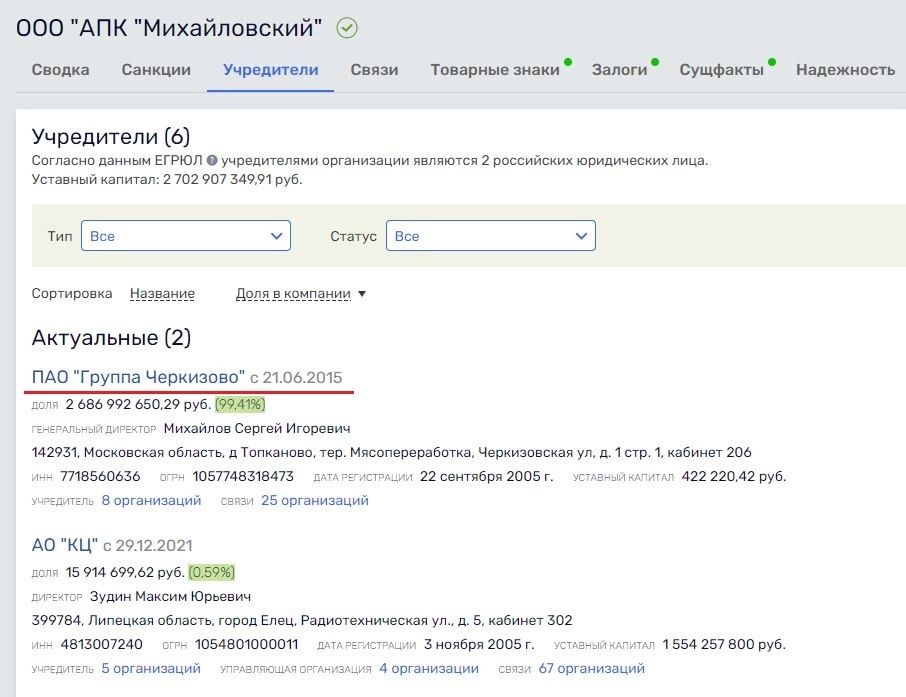Click the Учредители (6) heading
The height and width of the screenshot is (697, 906).
point(111,137)
